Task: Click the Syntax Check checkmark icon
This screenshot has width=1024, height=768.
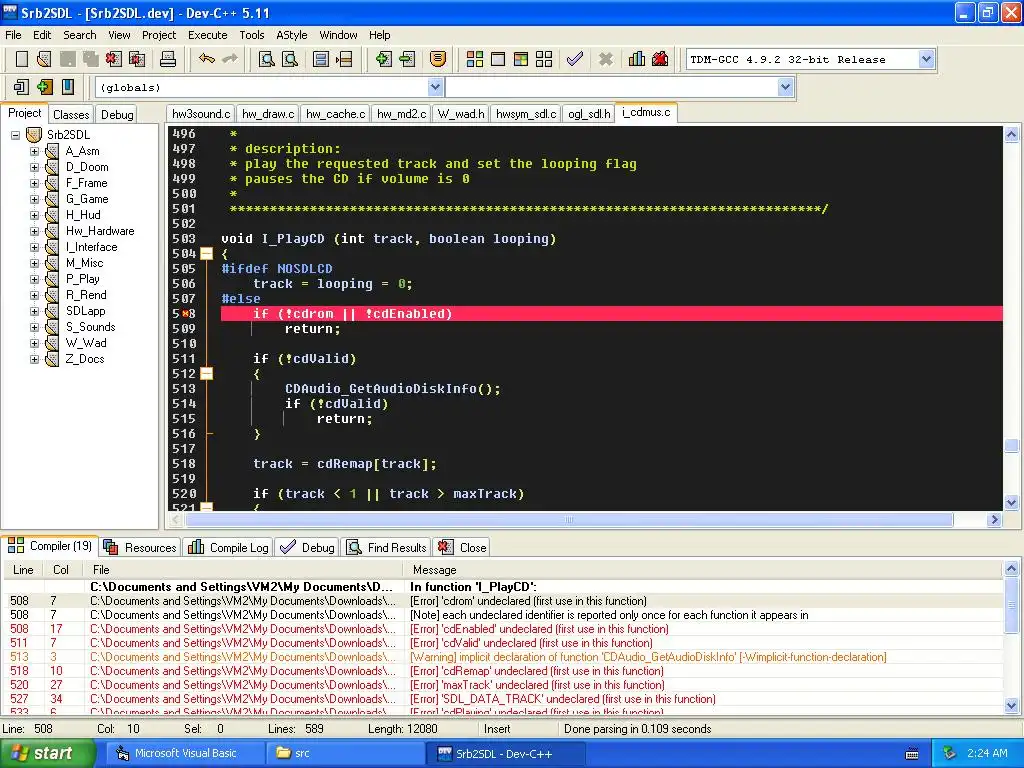Action: 575,59
